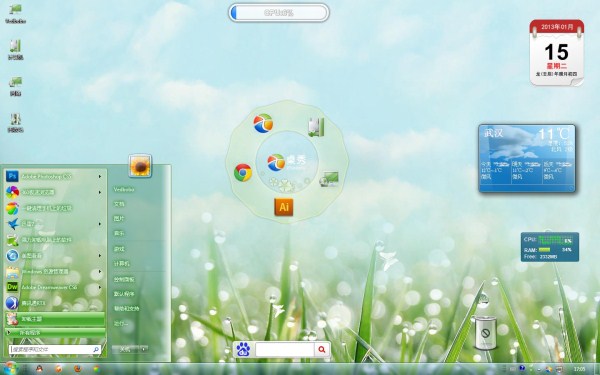Open the fourth desktop icon on the left
The width and height of the screenshot is (600, 375).
tap(15, 122)
